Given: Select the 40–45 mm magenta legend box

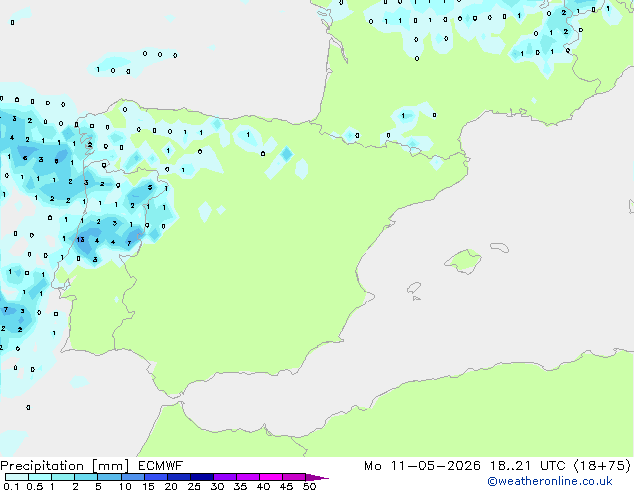Looking at the screenshot, I should [271, 477].
